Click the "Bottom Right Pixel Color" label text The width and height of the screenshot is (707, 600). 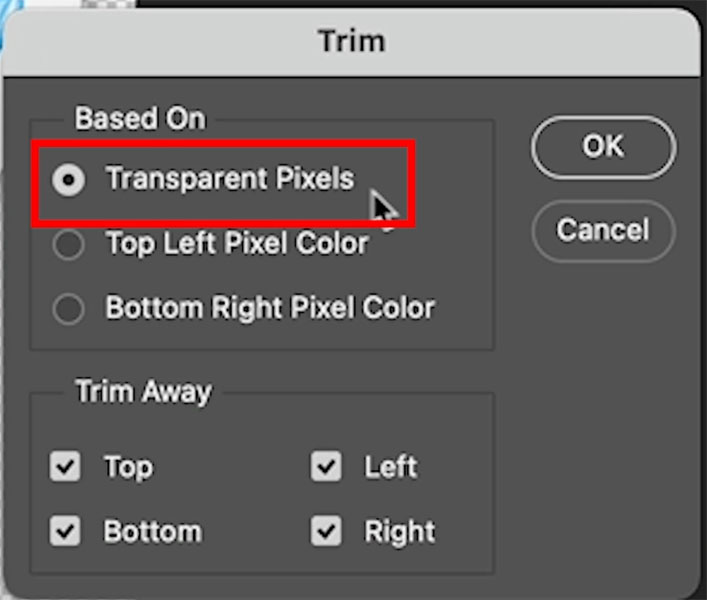(x=270, y=308)
